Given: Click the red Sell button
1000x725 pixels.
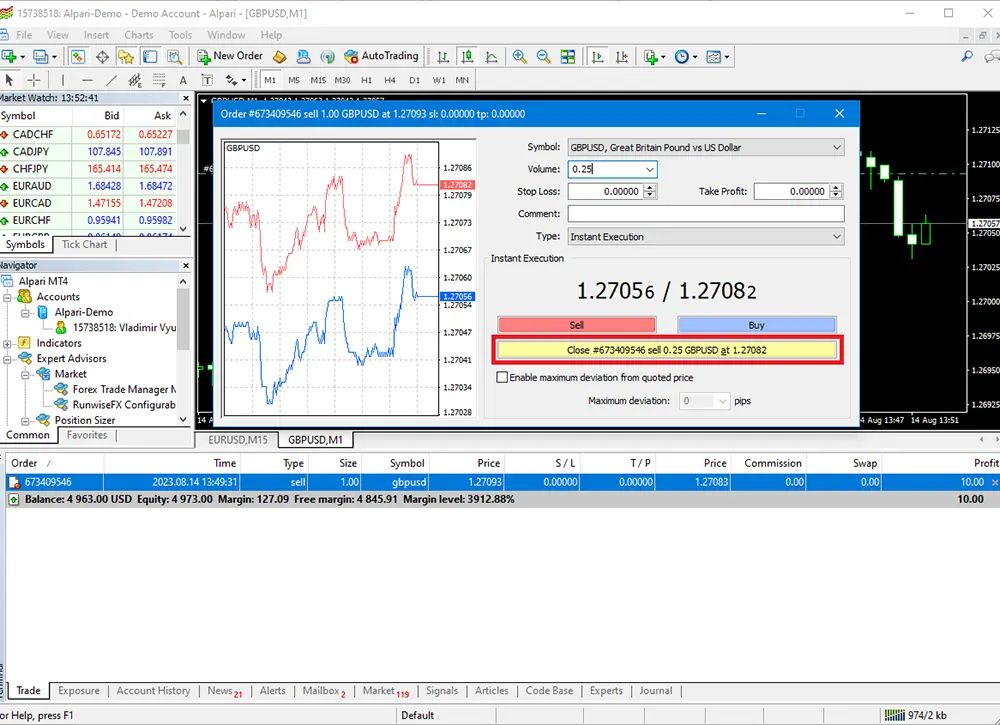Looking at the screenshot, I should 577,325.
